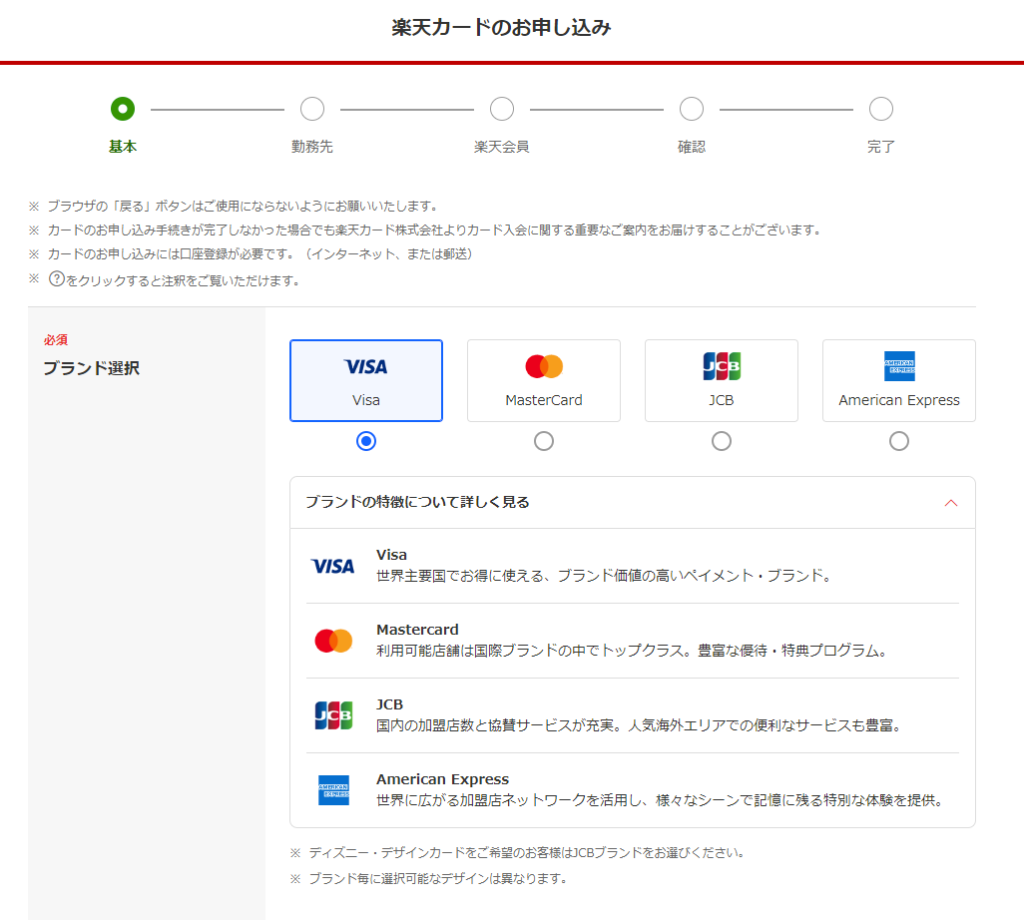The width and height of the screenshot is (1024, 920).
Task: Click the red chevron arrow icon
Action: coord(951,503)
